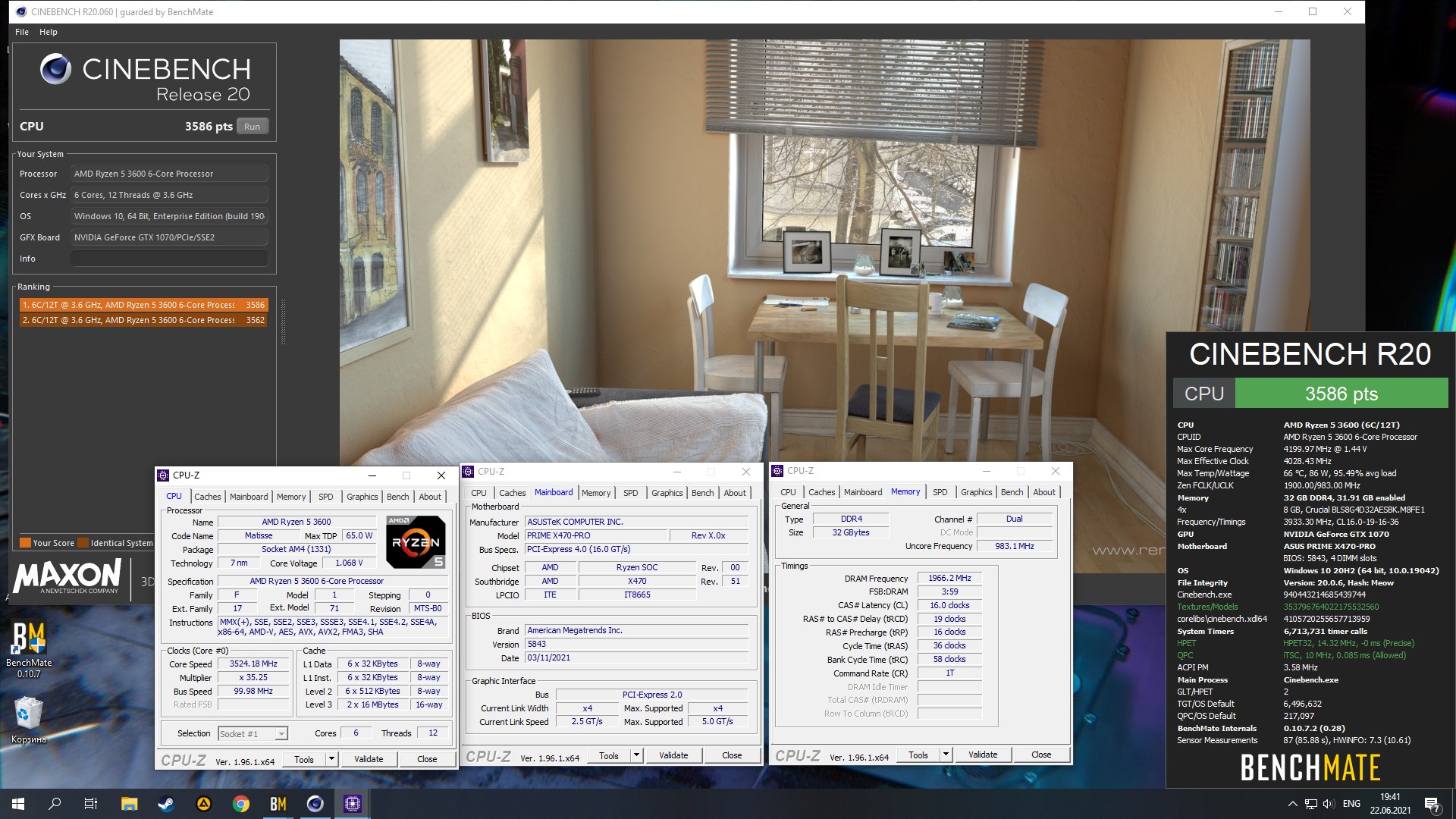
Task: Click the Uncore Frequency value 983.1 MHz
Action: point(1014,546)
